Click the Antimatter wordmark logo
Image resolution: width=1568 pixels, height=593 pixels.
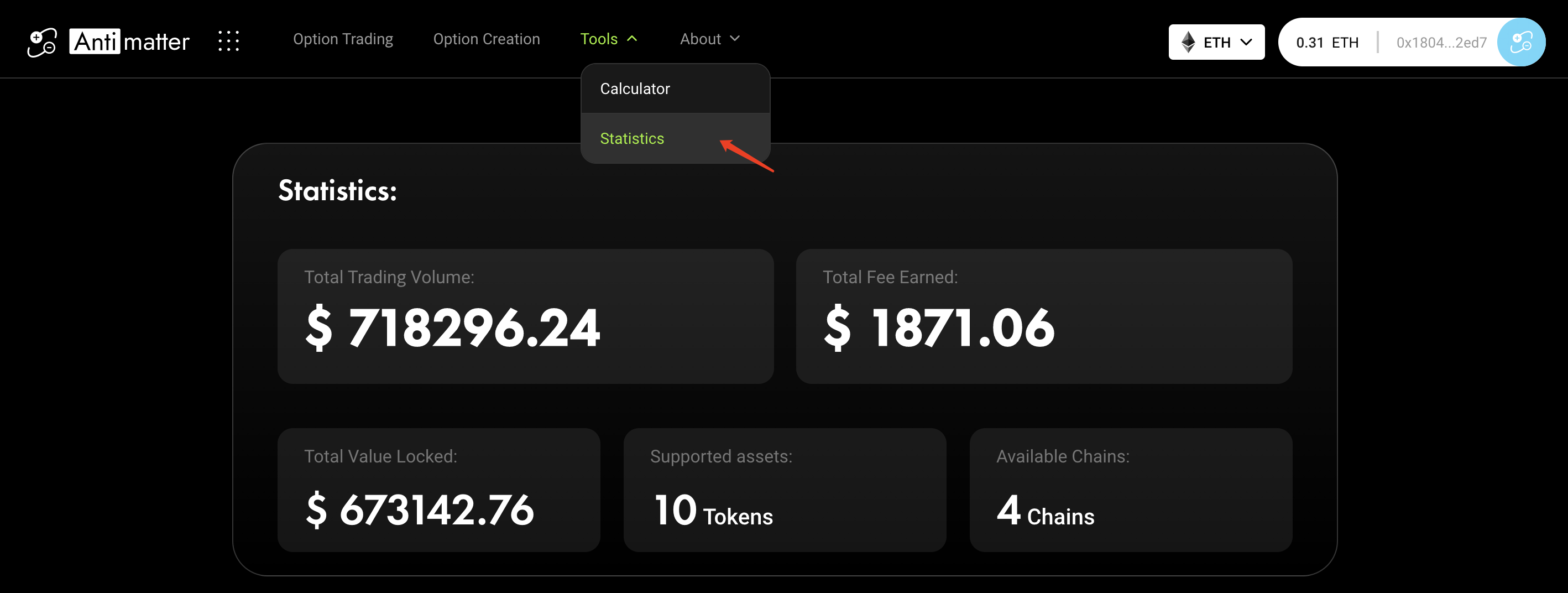[129, 41]
